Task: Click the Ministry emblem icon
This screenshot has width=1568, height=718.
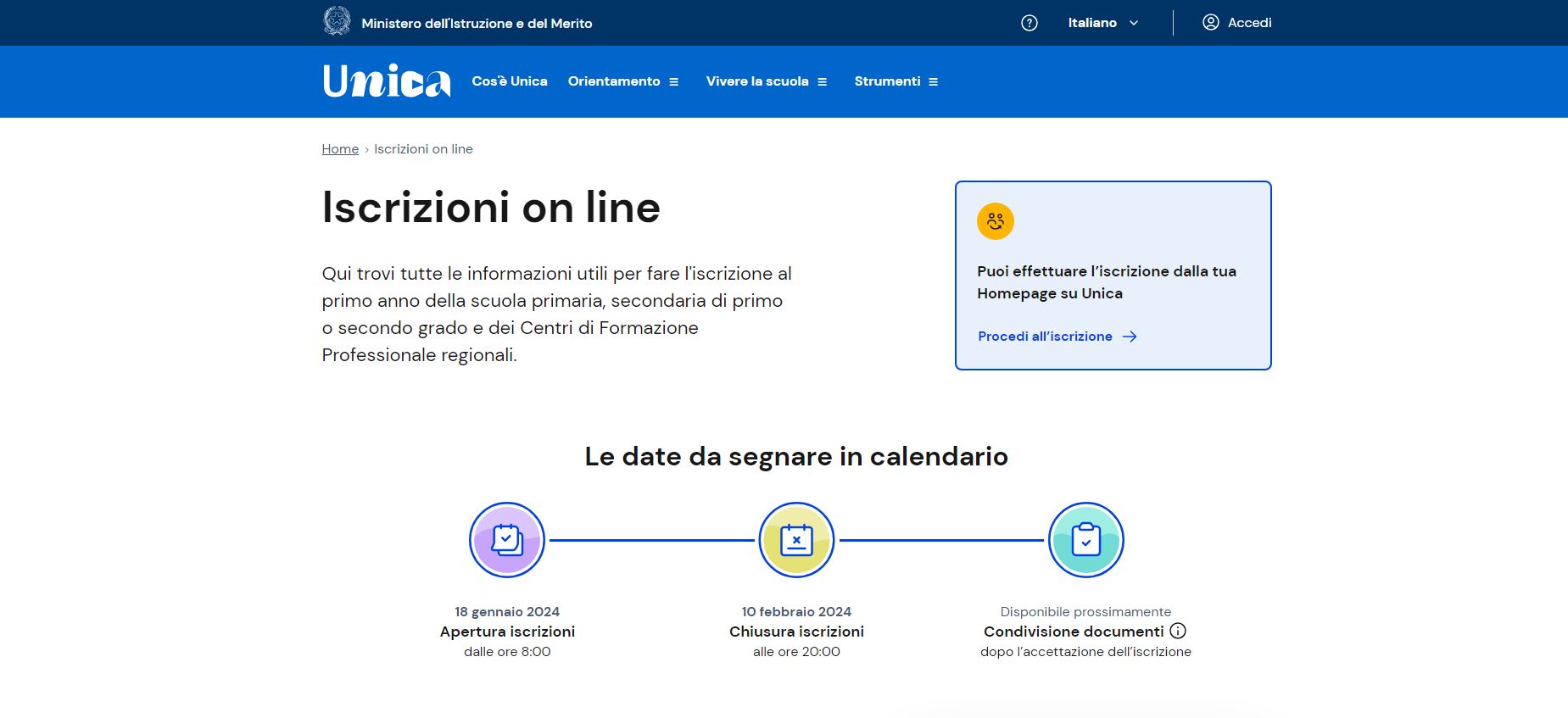Action: point(337,21)
